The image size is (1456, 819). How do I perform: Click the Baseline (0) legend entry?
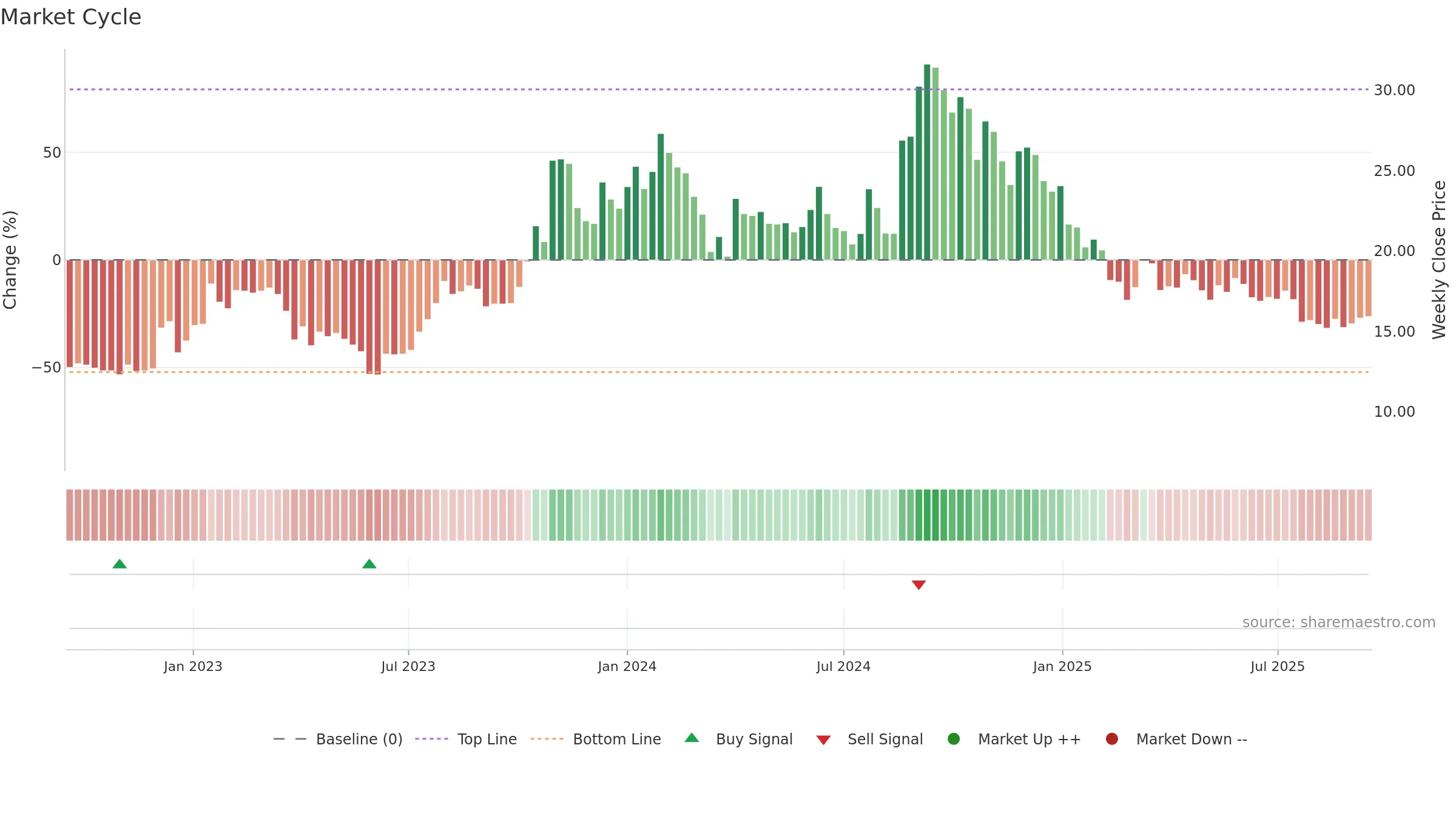click(338, 739)
